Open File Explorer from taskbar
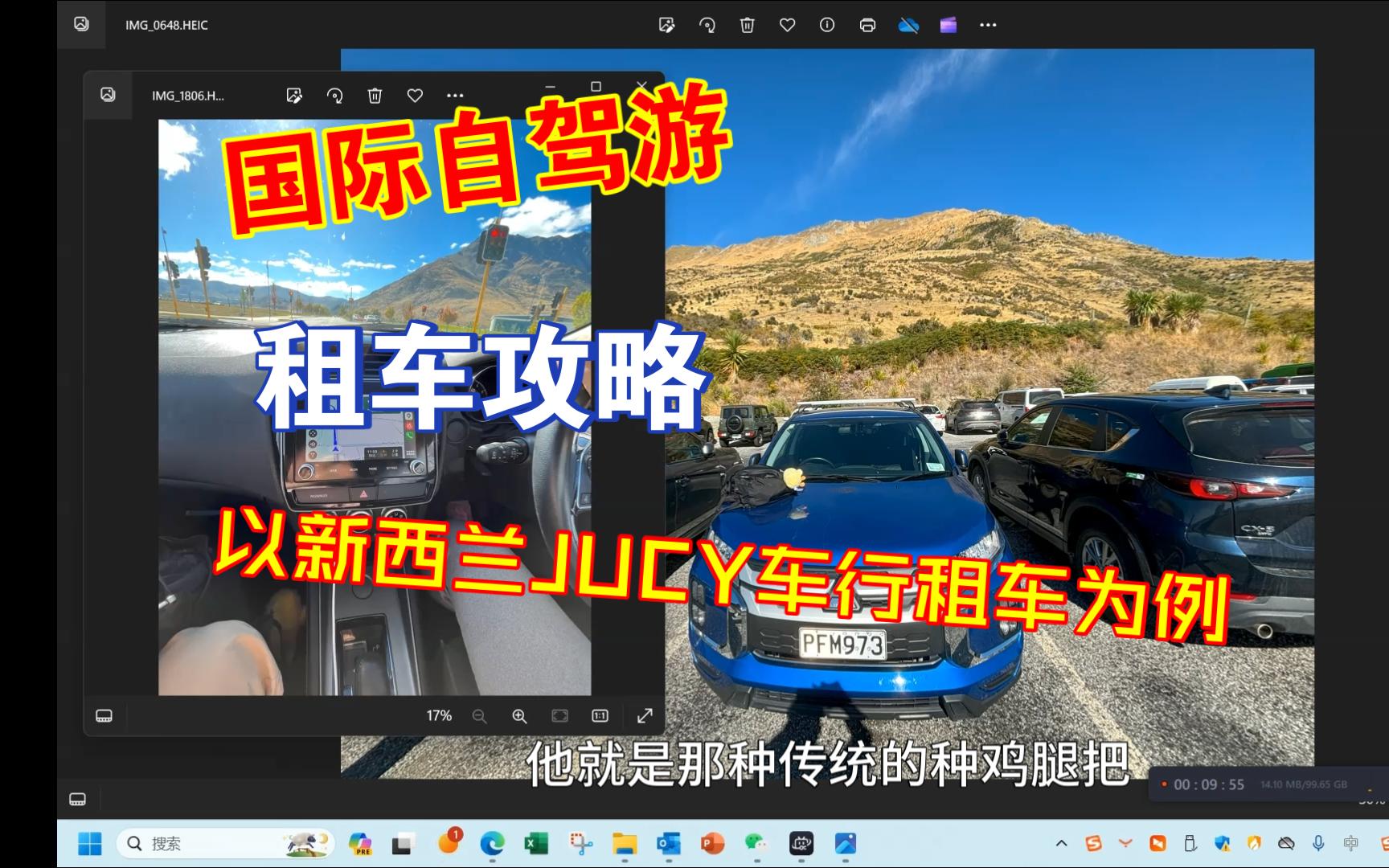The image size is (1389, 868). click(625, 844)
